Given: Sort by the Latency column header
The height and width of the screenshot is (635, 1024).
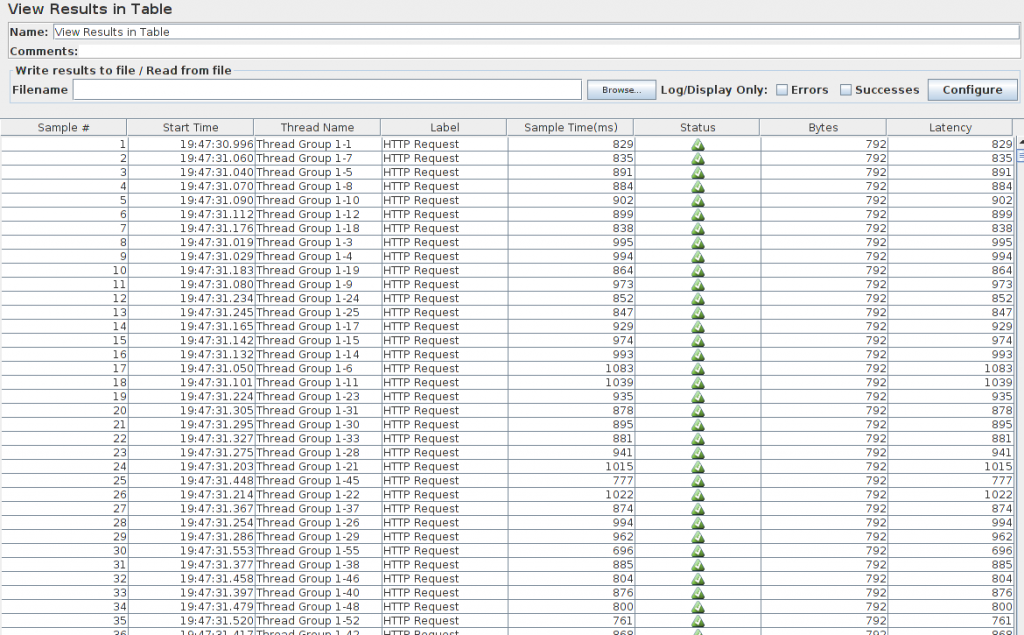Looking at the screenshot, I should pos(949,127).
